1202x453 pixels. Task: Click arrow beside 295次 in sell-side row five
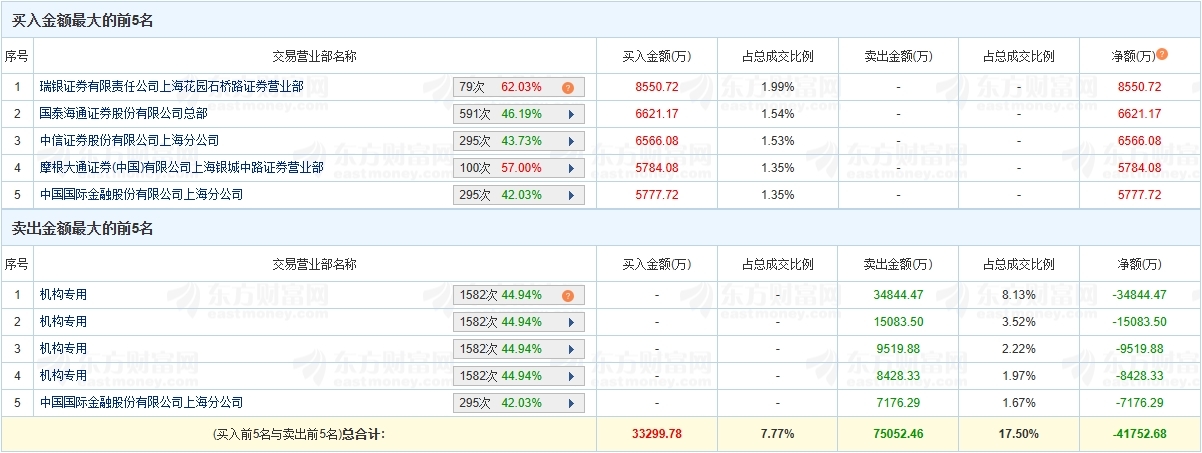(x=571, y=403)
